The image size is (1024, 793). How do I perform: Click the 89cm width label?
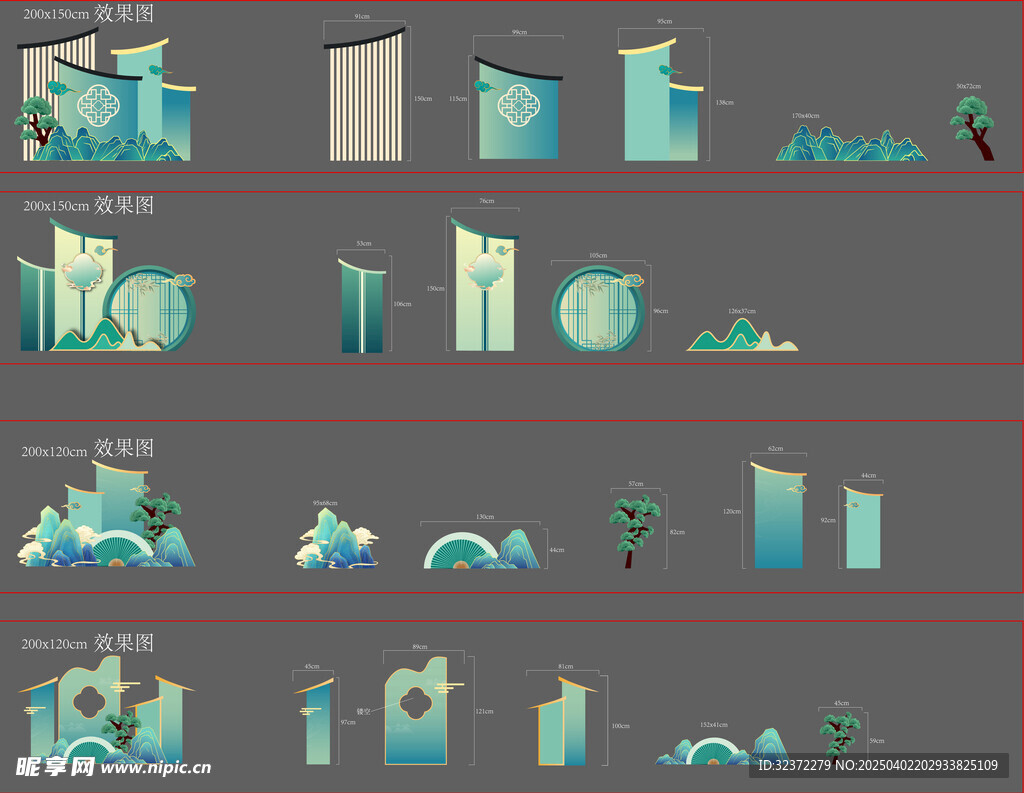tap(420, 647)
